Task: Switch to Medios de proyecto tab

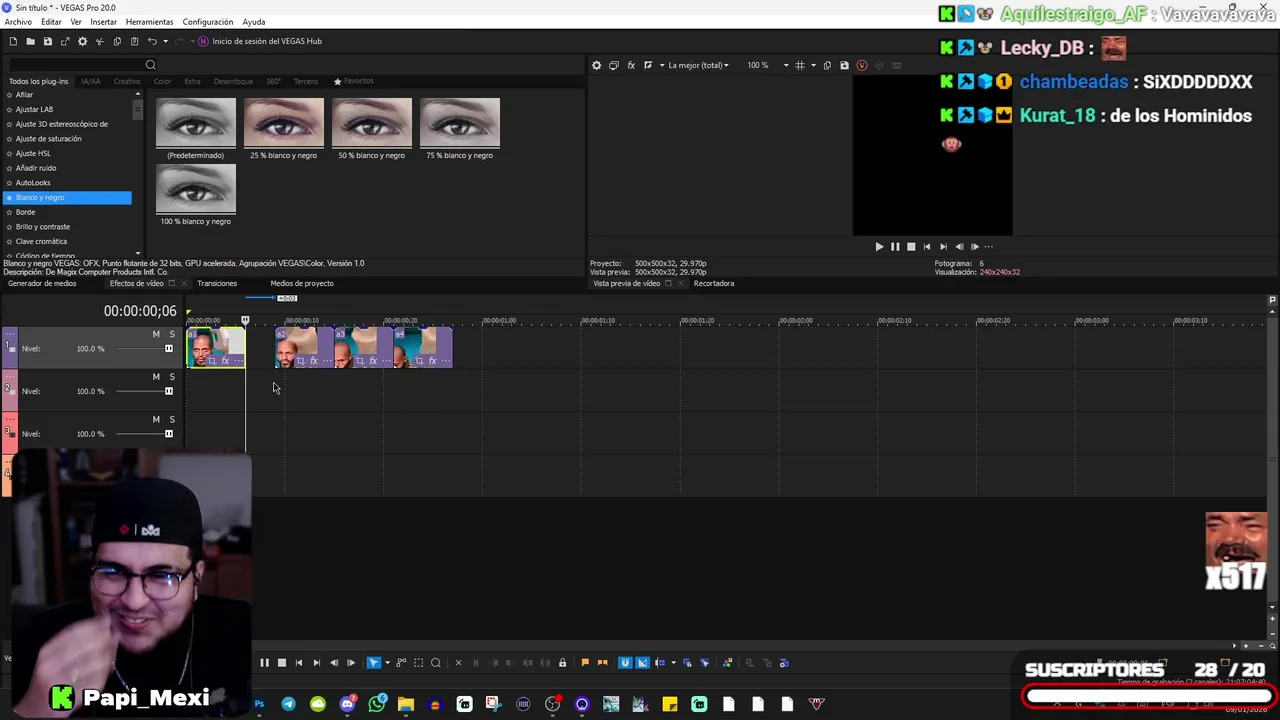Action: click(302, 283)
